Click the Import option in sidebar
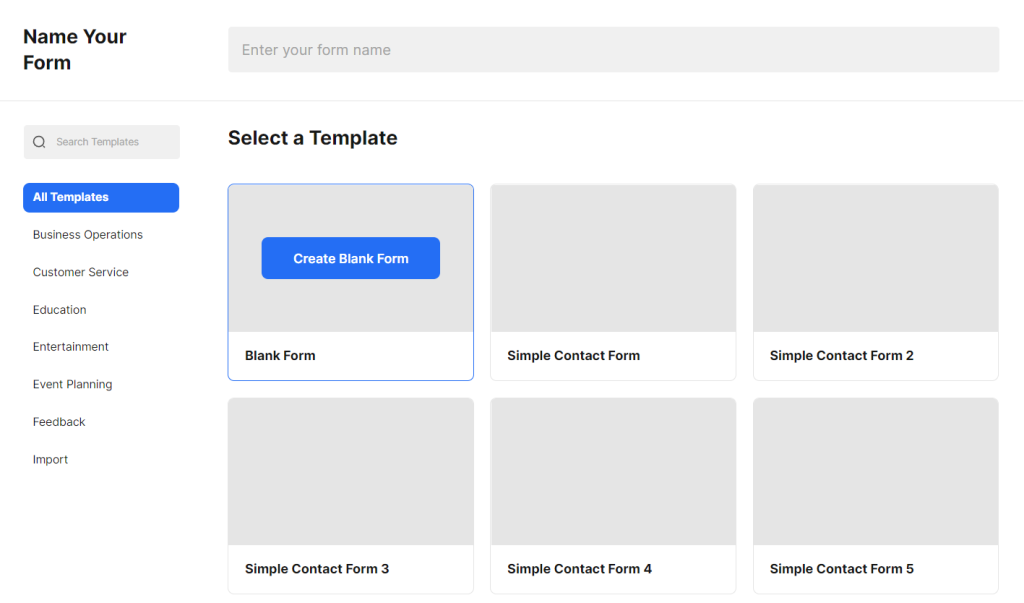This screenshot has height=603, width=1024. (50, 459)
